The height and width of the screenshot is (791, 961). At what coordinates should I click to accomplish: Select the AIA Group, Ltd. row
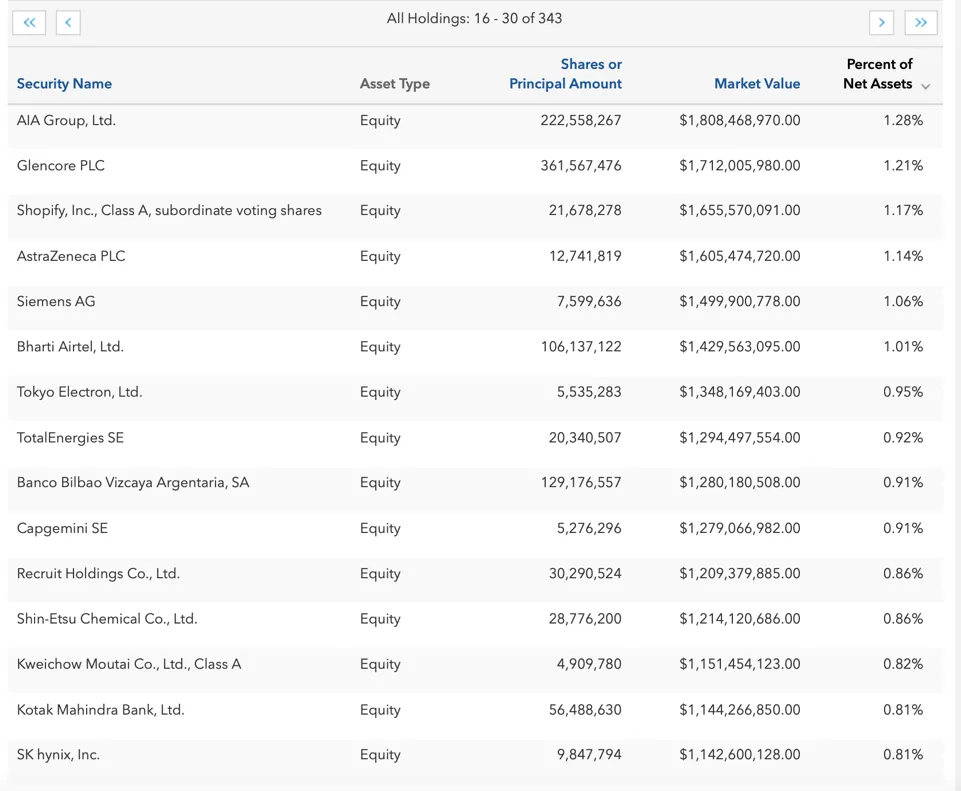(x=66, y=120)
